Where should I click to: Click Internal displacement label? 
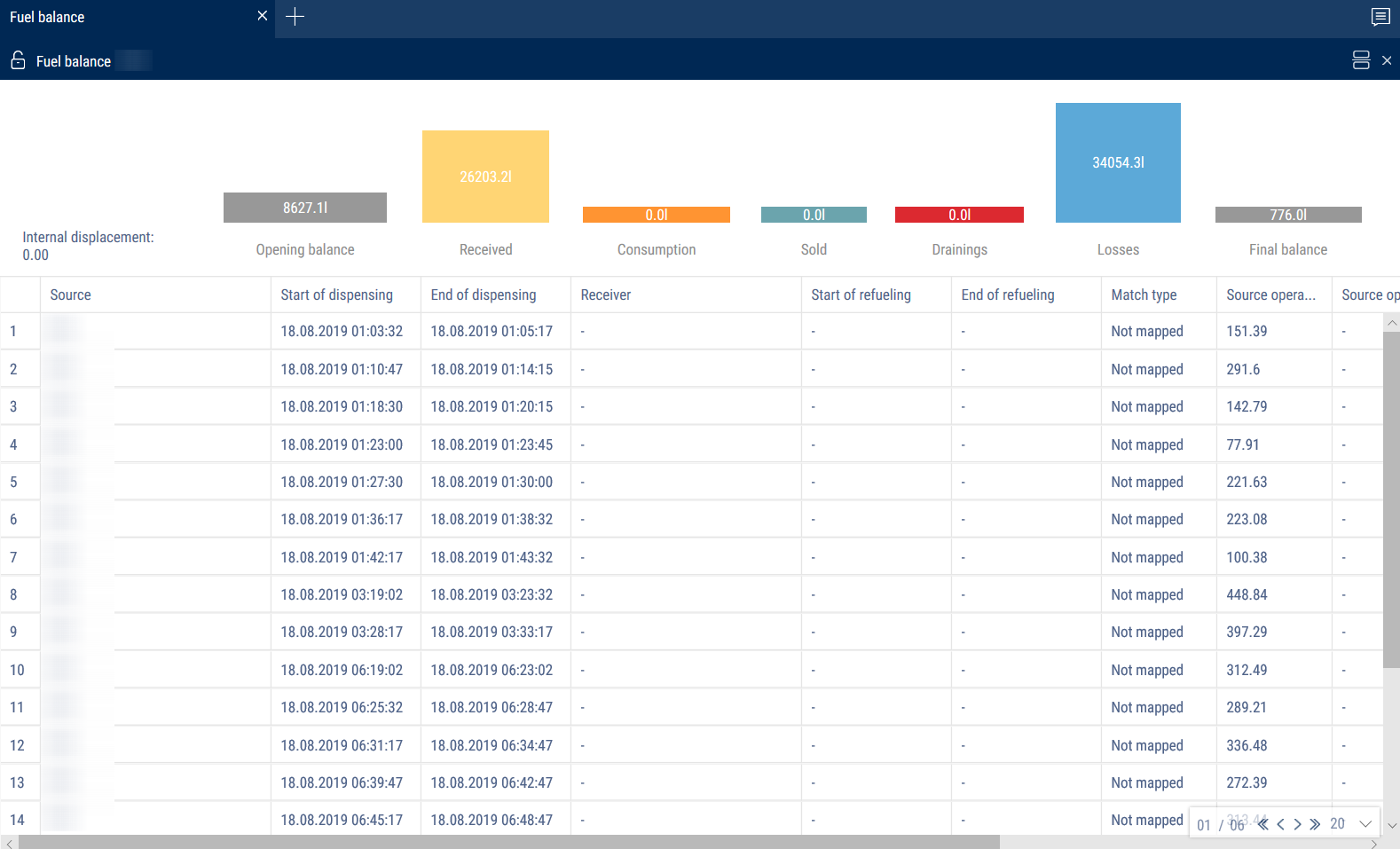(88, 237)
